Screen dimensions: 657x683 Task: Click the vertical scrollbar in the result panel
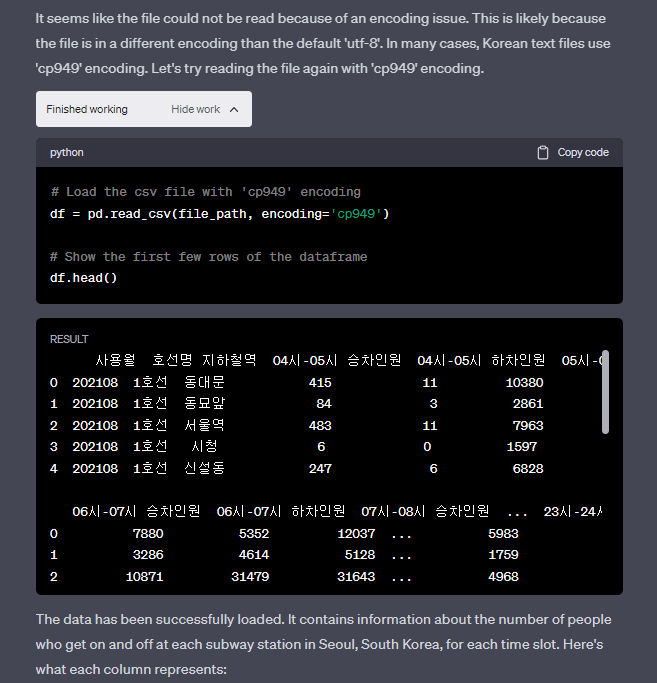pyautogui.click(x=604, y=391)
